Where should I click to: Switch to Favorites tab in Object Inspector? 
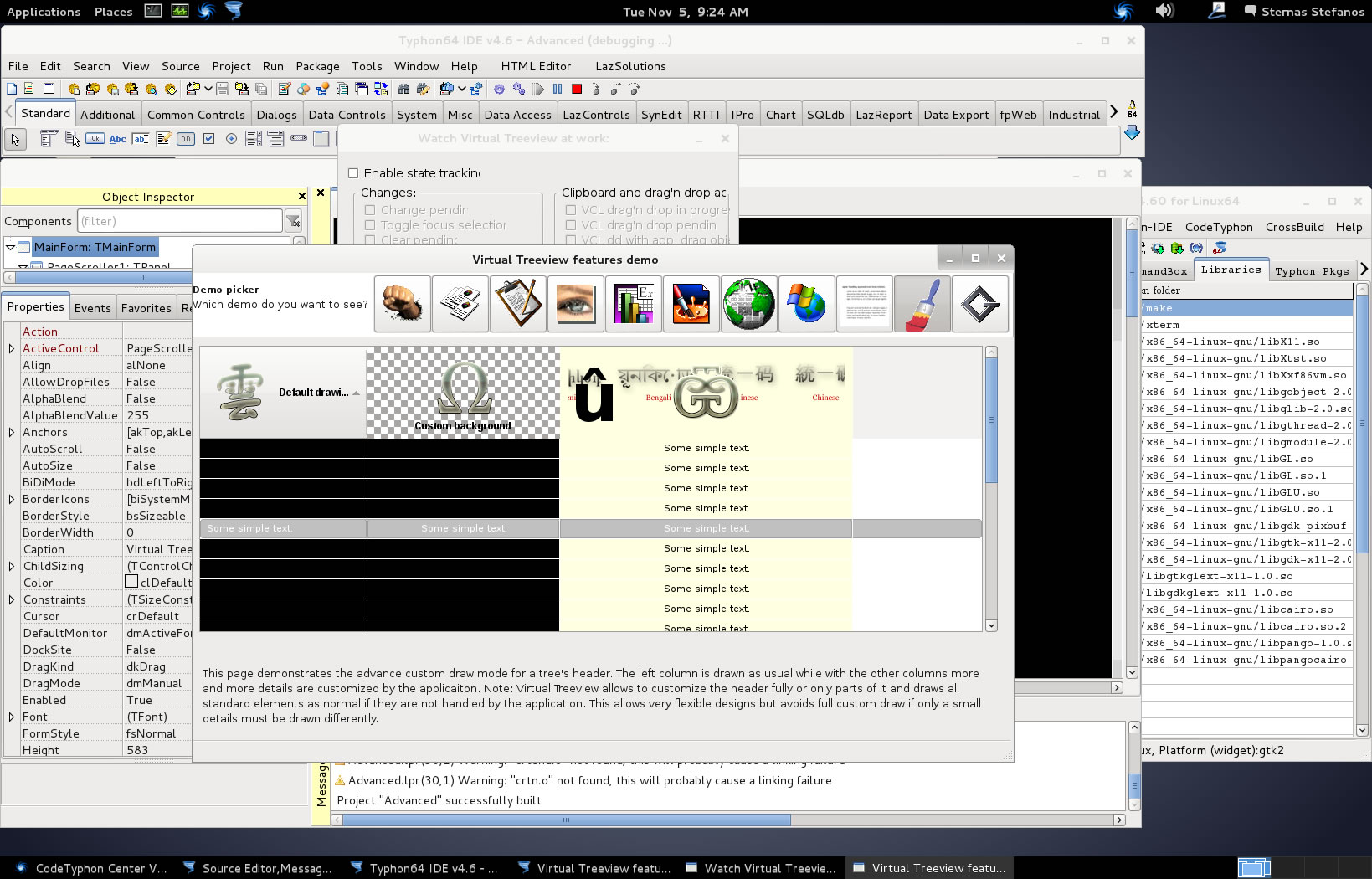click(x=146, y=308)
